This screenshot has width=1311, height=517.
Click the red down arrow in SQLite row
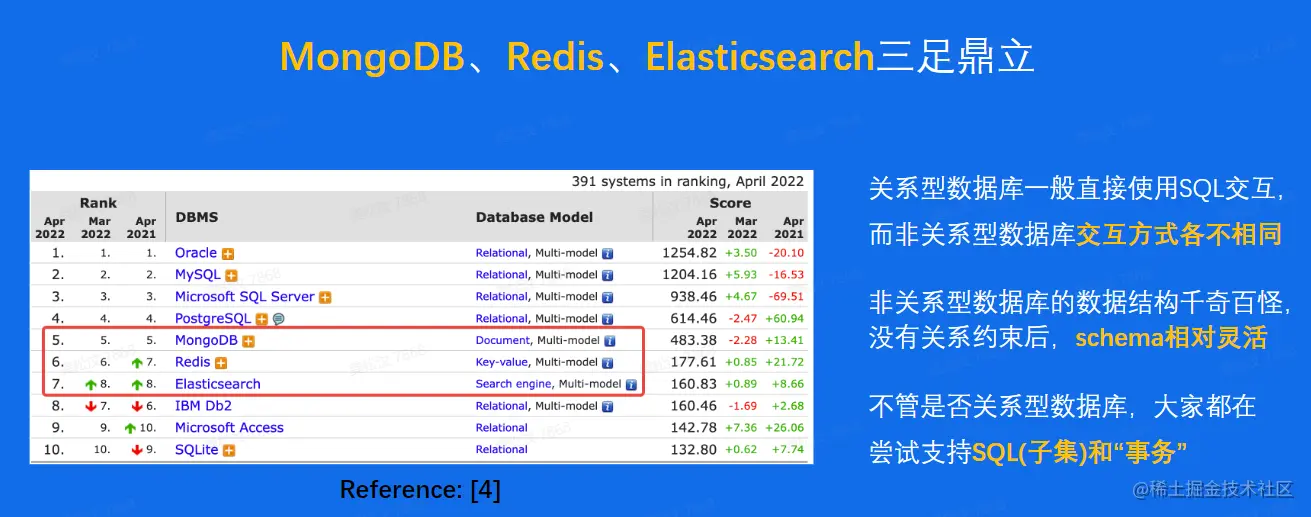(x=137, y=451)
